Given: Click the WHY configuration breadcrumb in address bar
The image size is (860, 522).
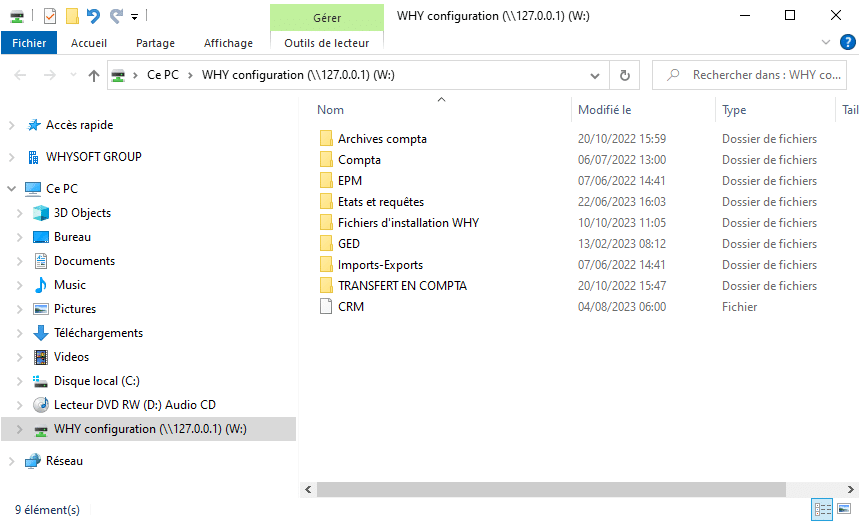Looking at the screenshot, I should pyautogui.click(x=298, y=75).
